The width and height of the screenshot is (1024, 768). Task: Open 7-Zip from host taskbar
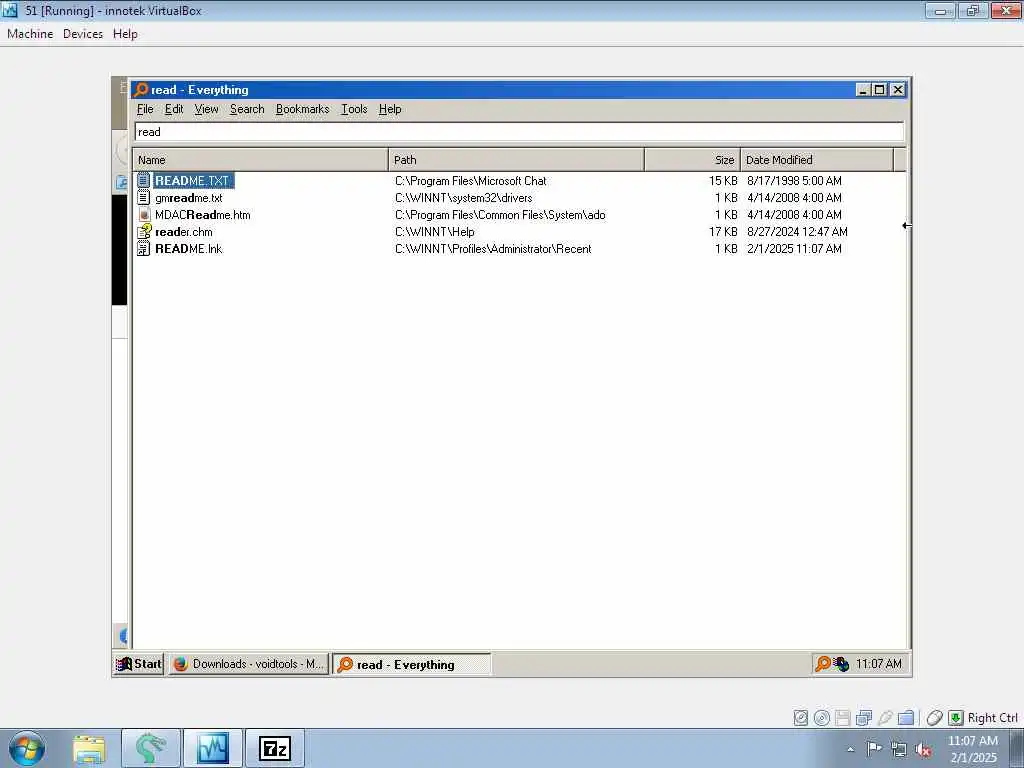tap(275, 748)
